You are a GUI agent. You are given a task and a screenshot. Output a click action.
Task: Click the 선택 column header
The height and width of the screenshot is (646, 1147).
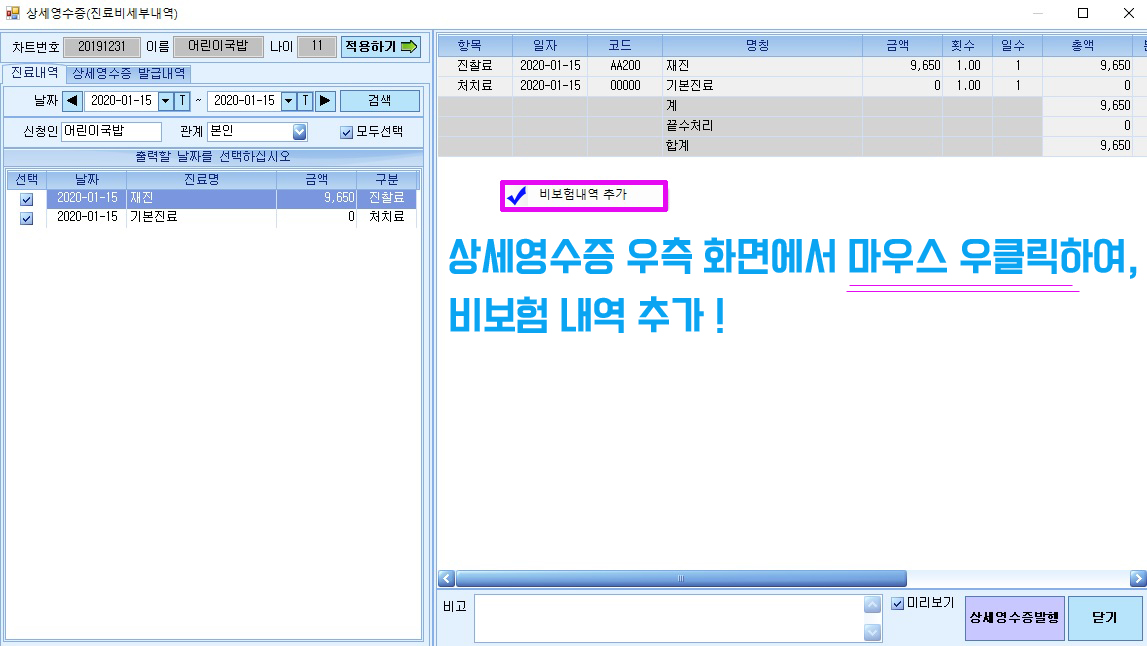[x=26, y=179]
